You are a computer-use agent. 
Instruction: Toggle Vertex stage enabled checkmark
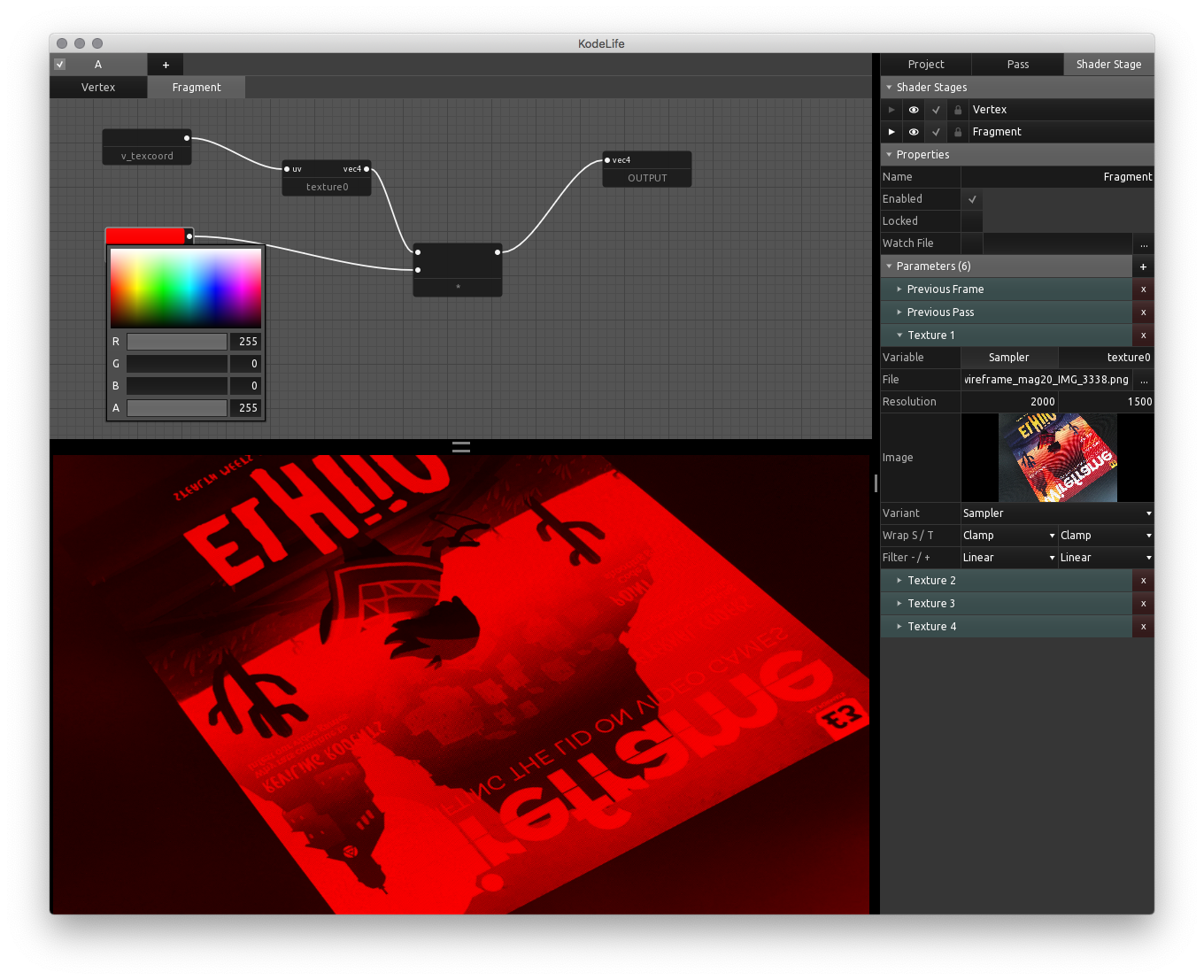coord(936,110)
